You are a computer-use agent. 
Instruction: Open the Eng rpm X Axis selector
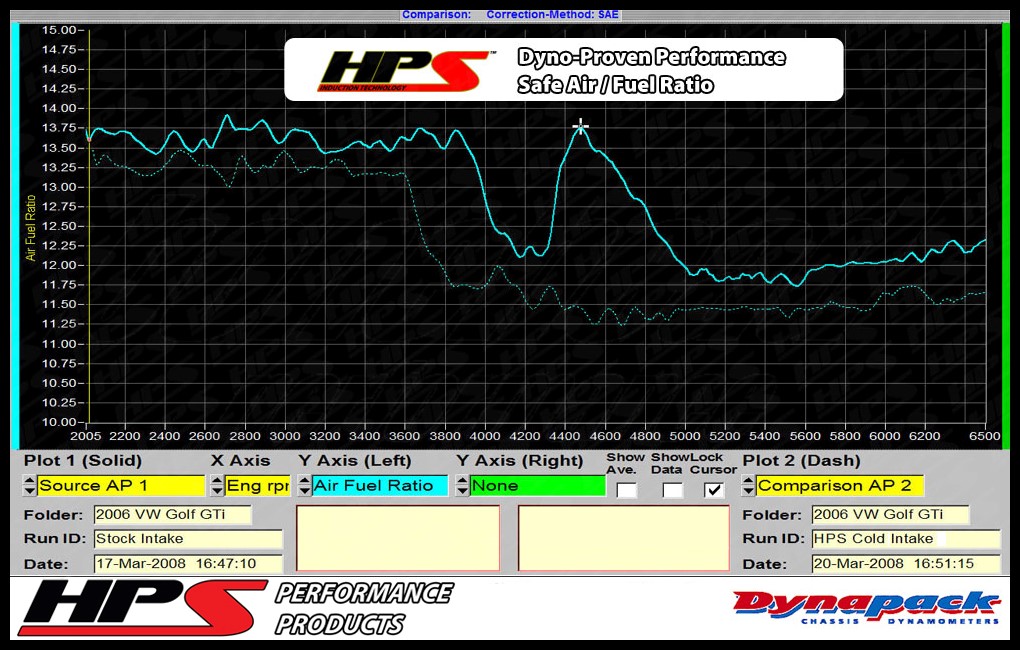pyautogui.click(x=258, y=485)
